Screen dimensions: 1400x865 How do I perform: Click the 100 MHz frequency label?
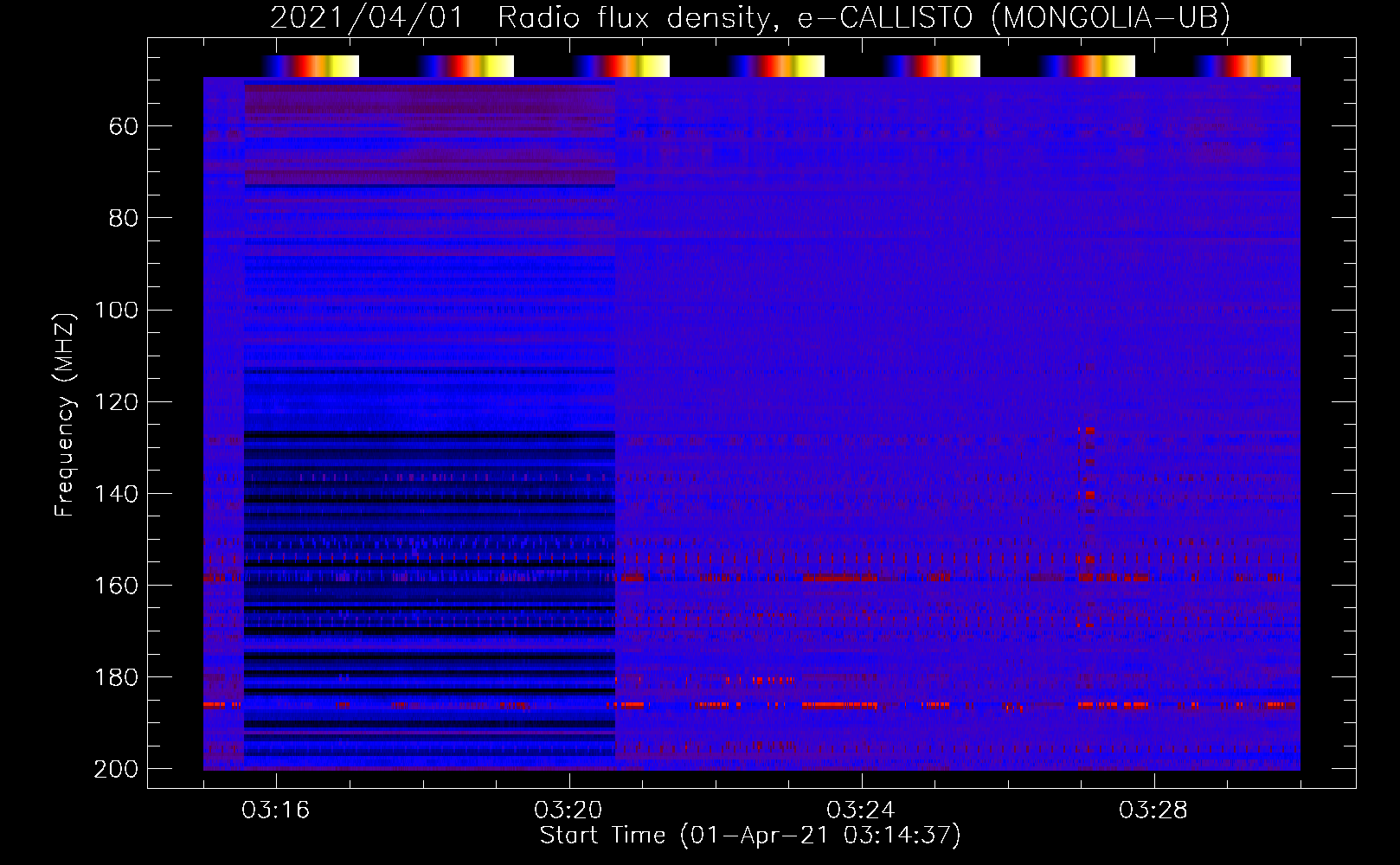(117, 311)
